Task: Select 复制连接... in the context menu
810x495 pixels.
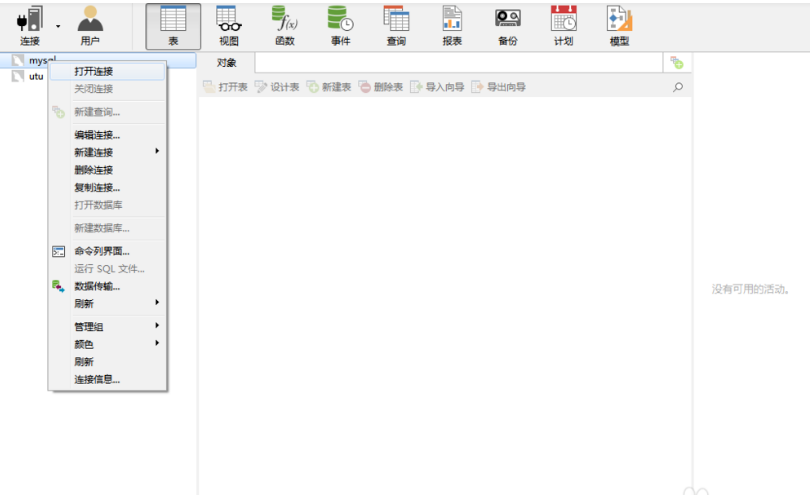Action: pos(107,188)
